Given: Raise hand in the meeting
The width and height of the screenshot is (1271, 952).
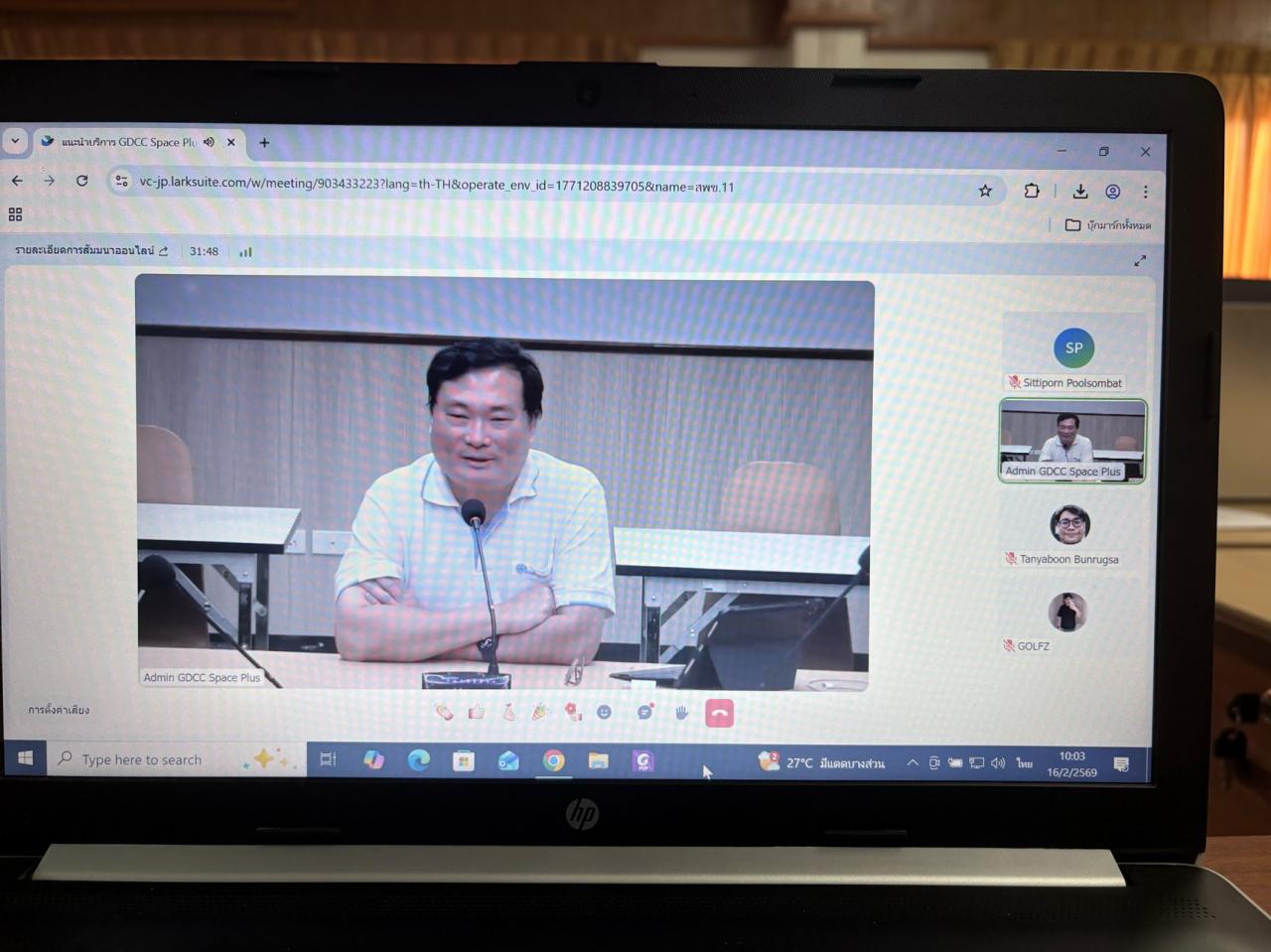Looking at the screenshot, I should coord(682,713).
